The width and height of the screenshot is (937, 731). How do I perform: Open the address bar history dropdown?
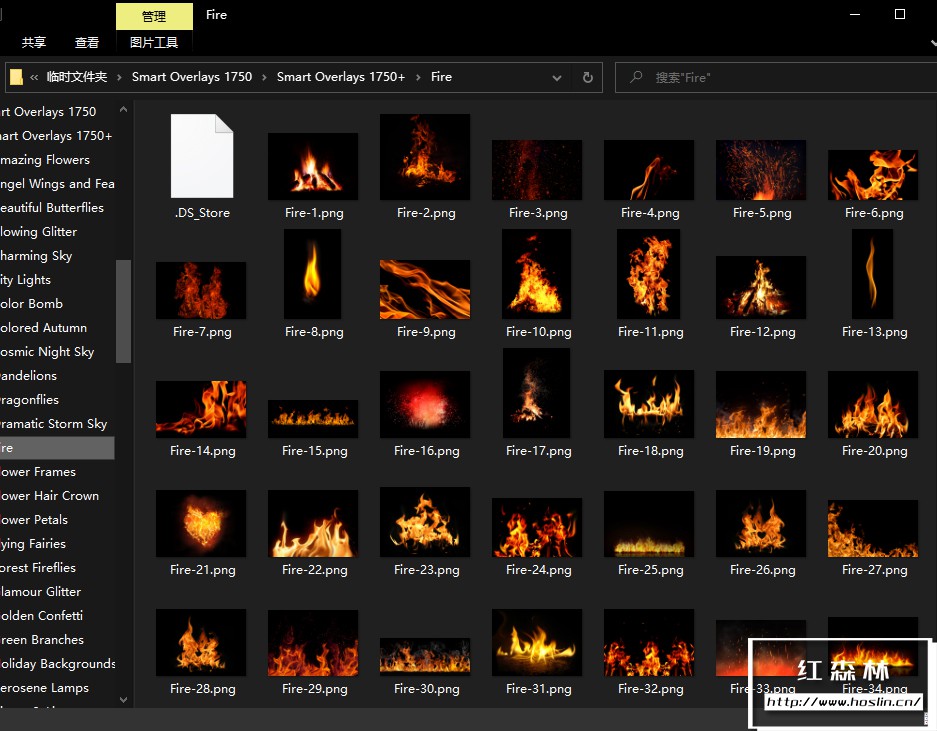[557, 77]
